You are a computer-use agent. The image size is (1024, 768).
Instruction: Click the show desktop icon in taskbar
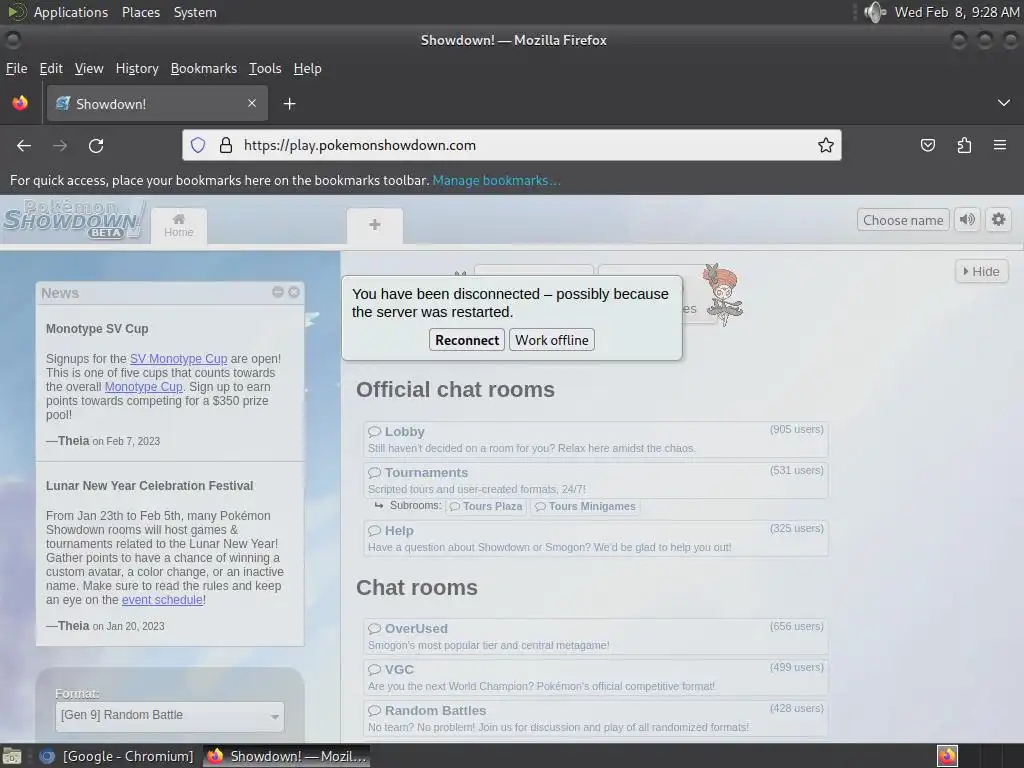[11, 756]
